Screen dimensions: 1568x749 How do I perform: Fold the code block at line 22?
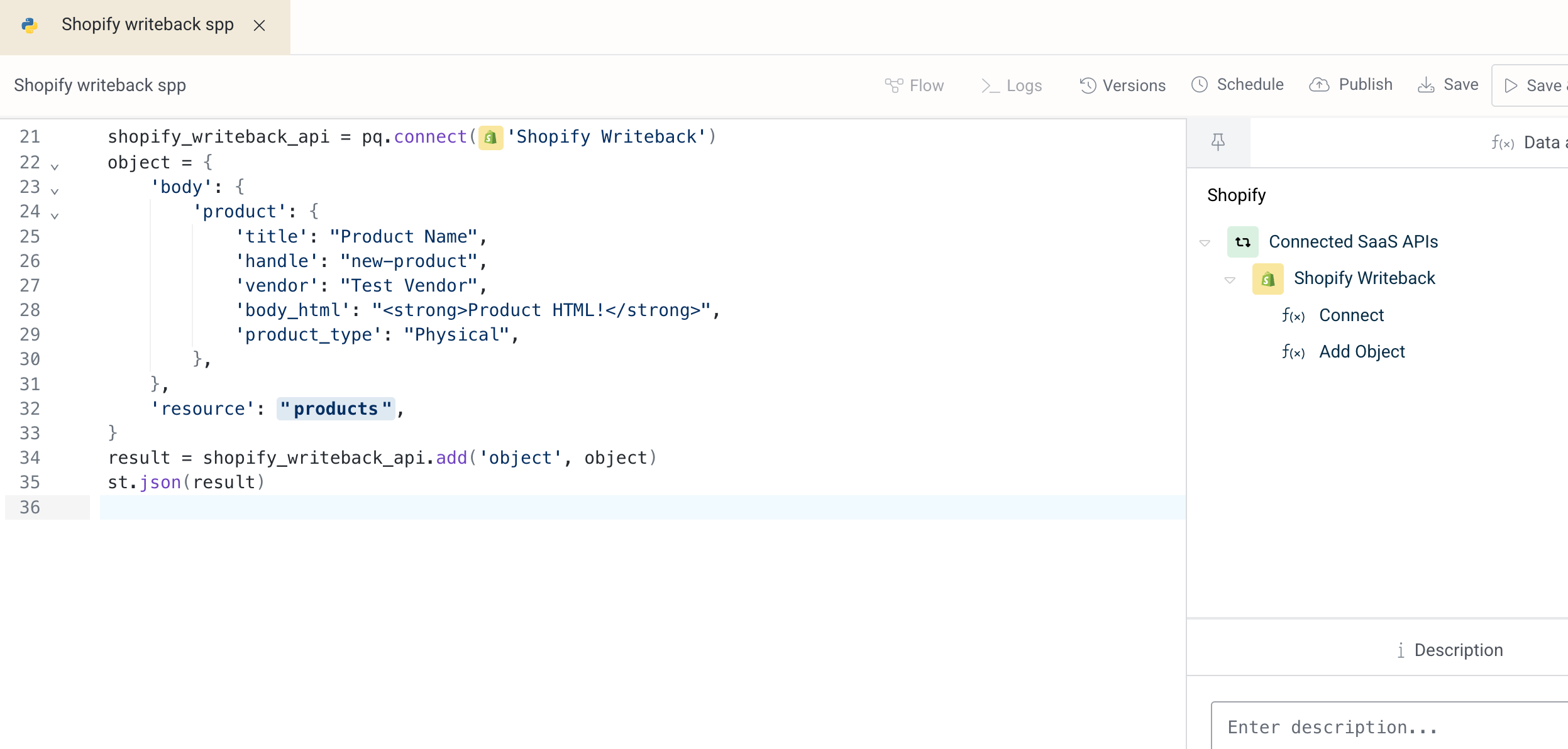pos(55,167)
